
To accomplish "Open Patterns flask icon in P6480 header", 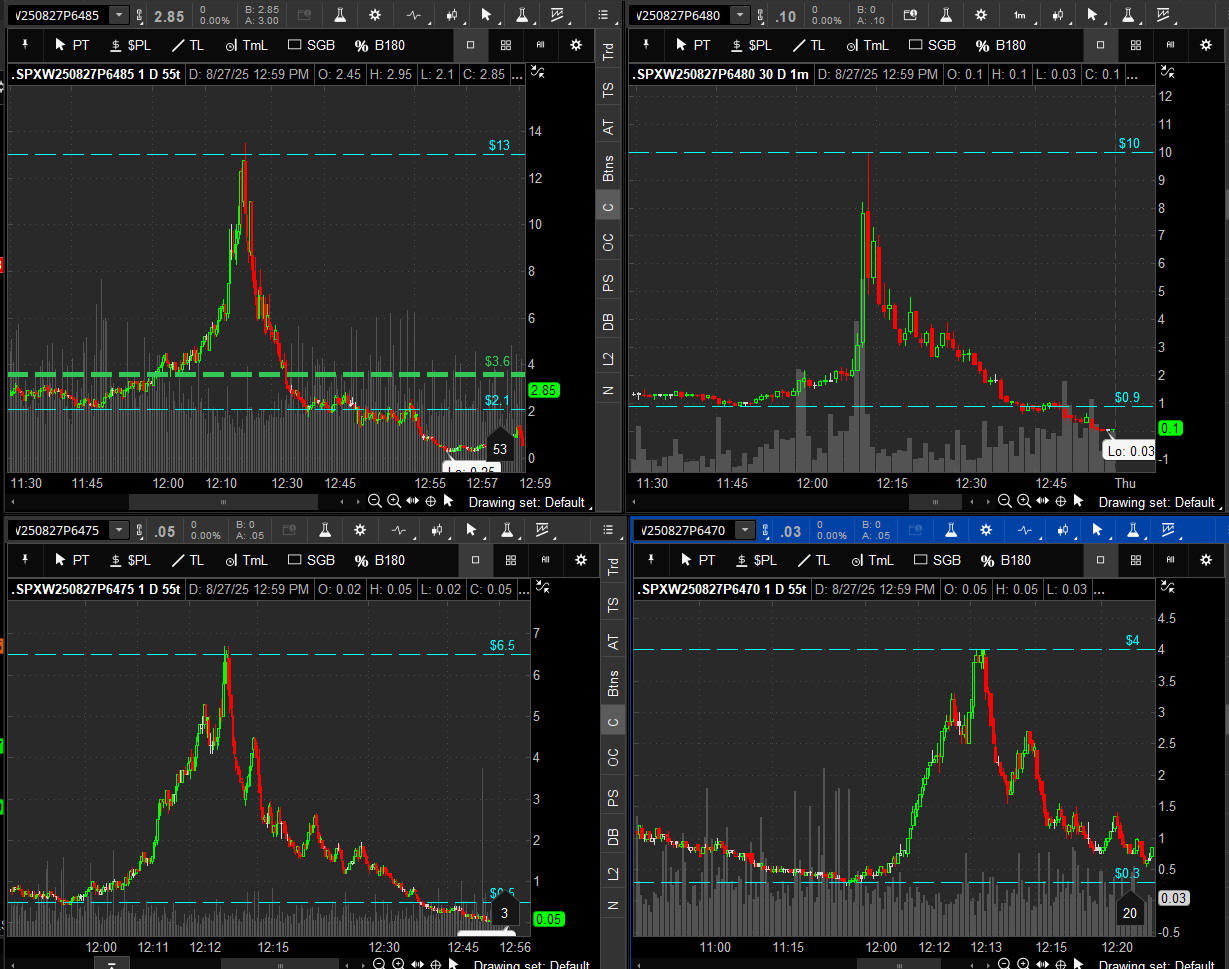I will point(1127,15).
